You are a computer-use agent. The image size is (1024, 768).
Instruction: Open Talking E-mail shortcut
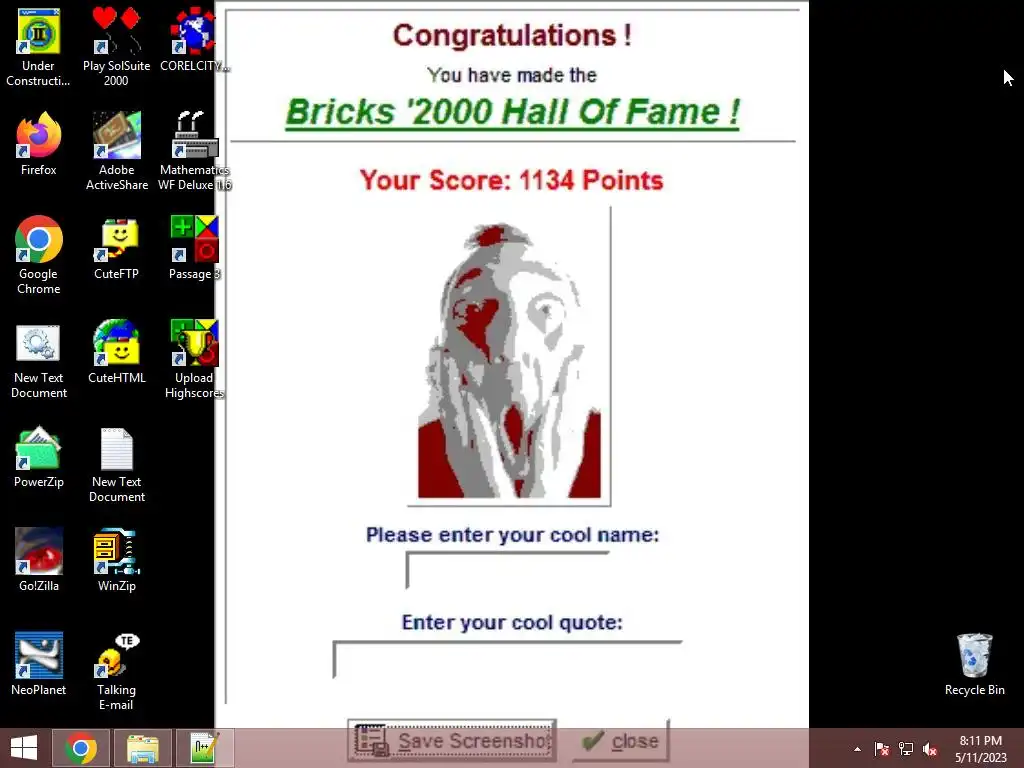click(x=116, y=673)
